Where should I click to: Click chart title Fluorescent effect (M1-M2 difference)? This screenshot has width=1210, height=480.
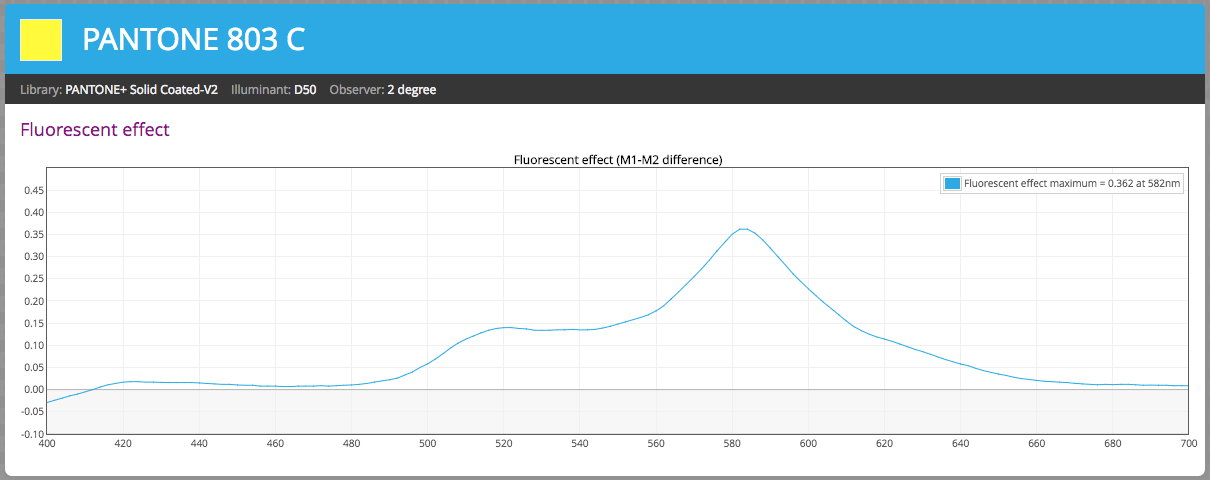(618, 159)
